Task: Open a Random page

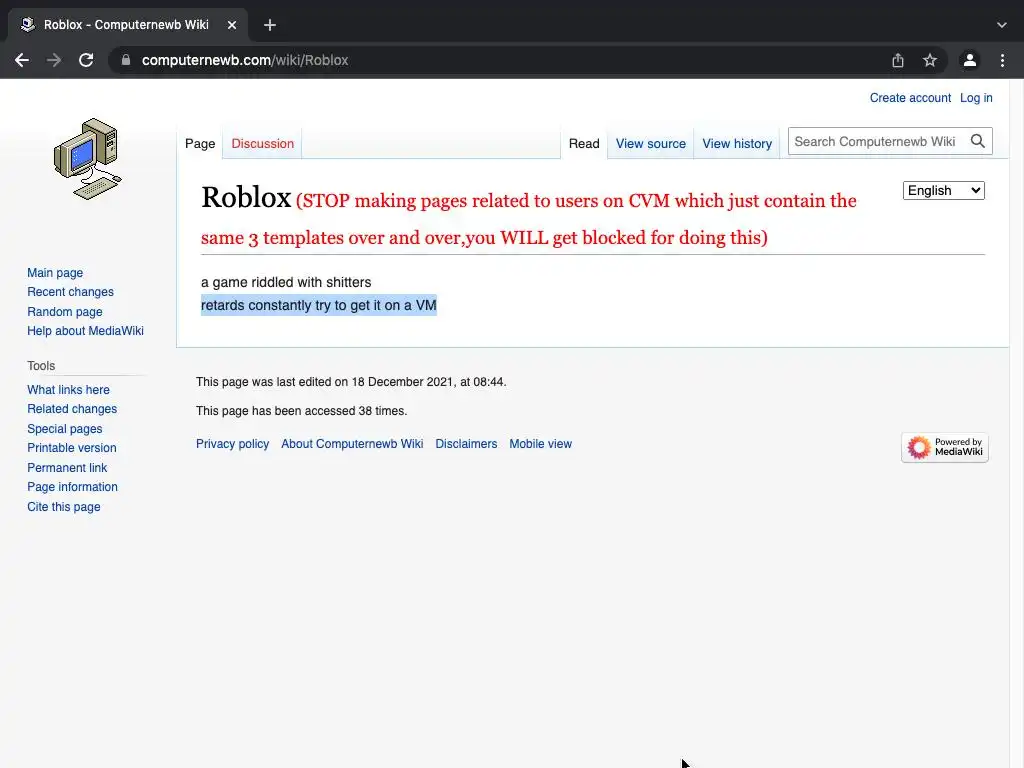Action: click(65, 312)
